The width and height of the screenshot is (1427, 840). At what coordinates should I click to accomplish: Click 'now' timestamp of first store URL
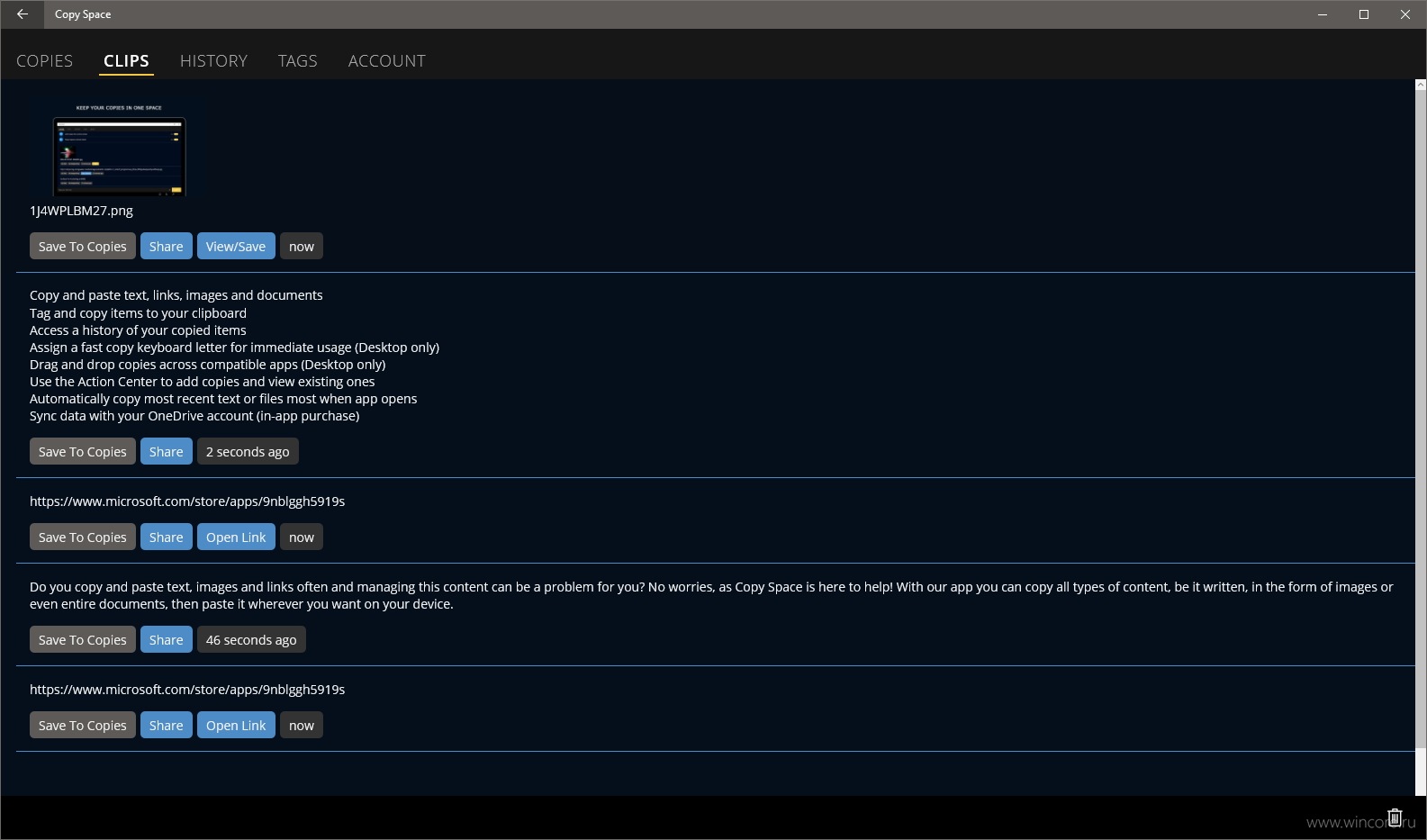click(302, 537)
